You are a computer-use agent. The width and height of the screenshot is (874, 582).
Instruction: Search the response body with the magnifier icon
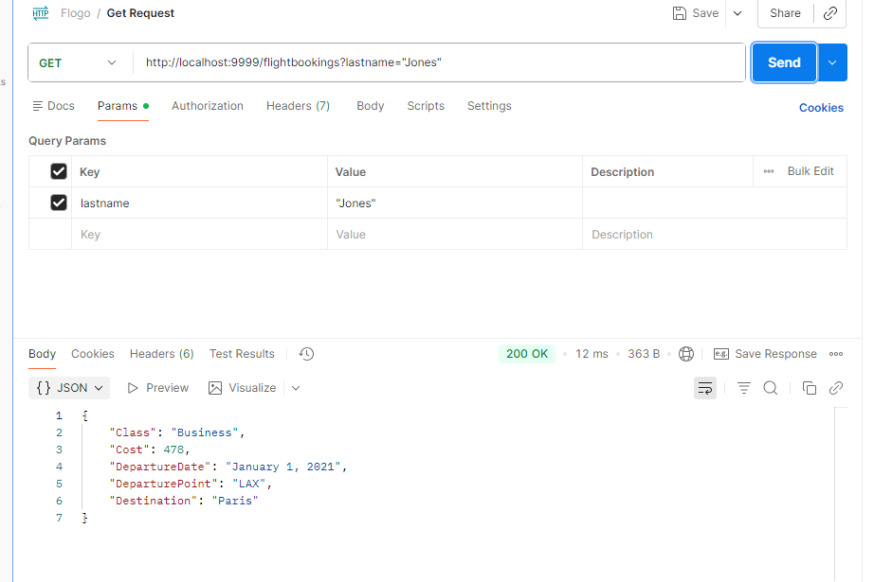click(x=770, y=388)
